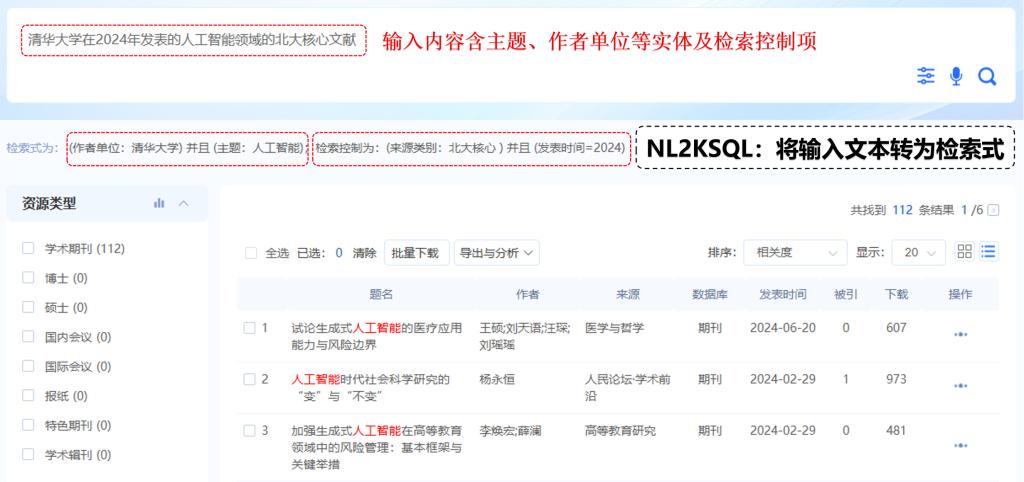Check the 博士 (0) filter

(28, 278)
